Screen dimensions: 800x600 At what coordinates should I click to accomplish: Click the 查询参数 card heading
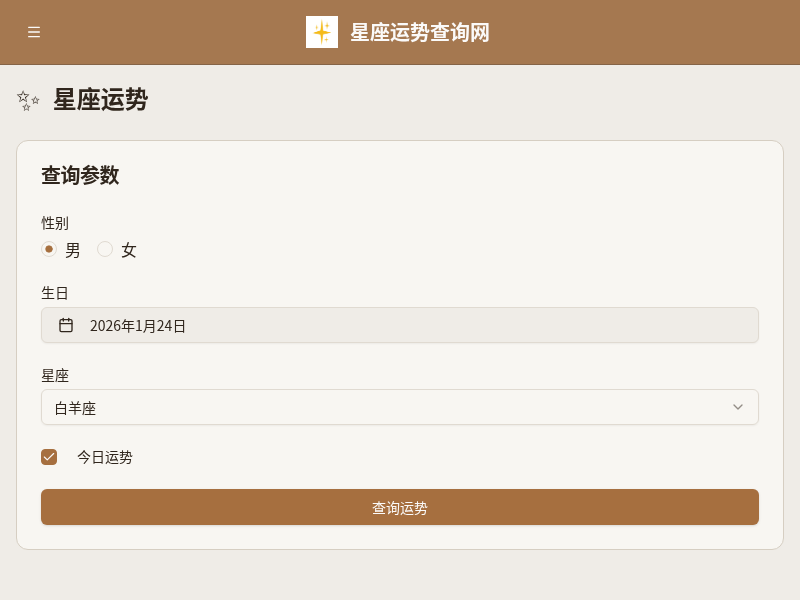pos(80,175)
